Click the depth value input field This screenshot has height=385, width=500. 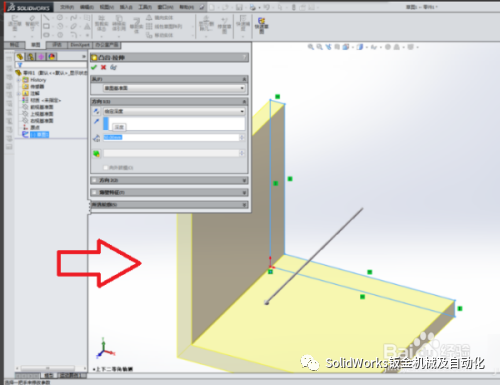(x=171, y=137)
